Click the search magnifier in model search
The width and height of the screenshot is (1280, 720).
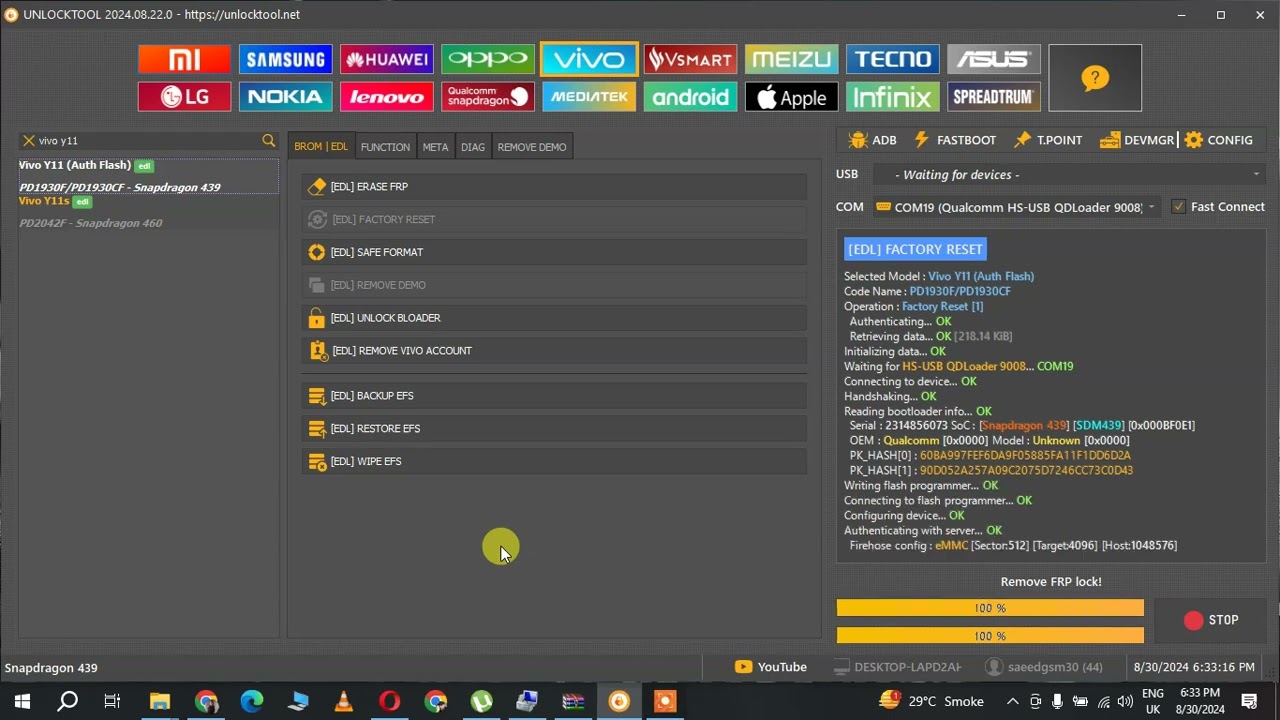click(268, 141)
